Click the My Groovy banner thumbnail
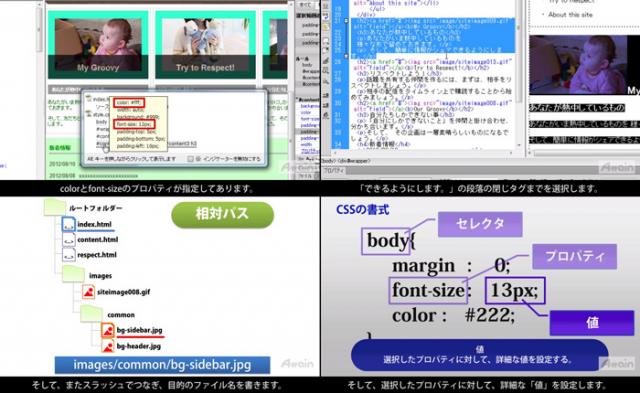Image resolution: width=640 pixels, height=393 pixels. [98, 44]
